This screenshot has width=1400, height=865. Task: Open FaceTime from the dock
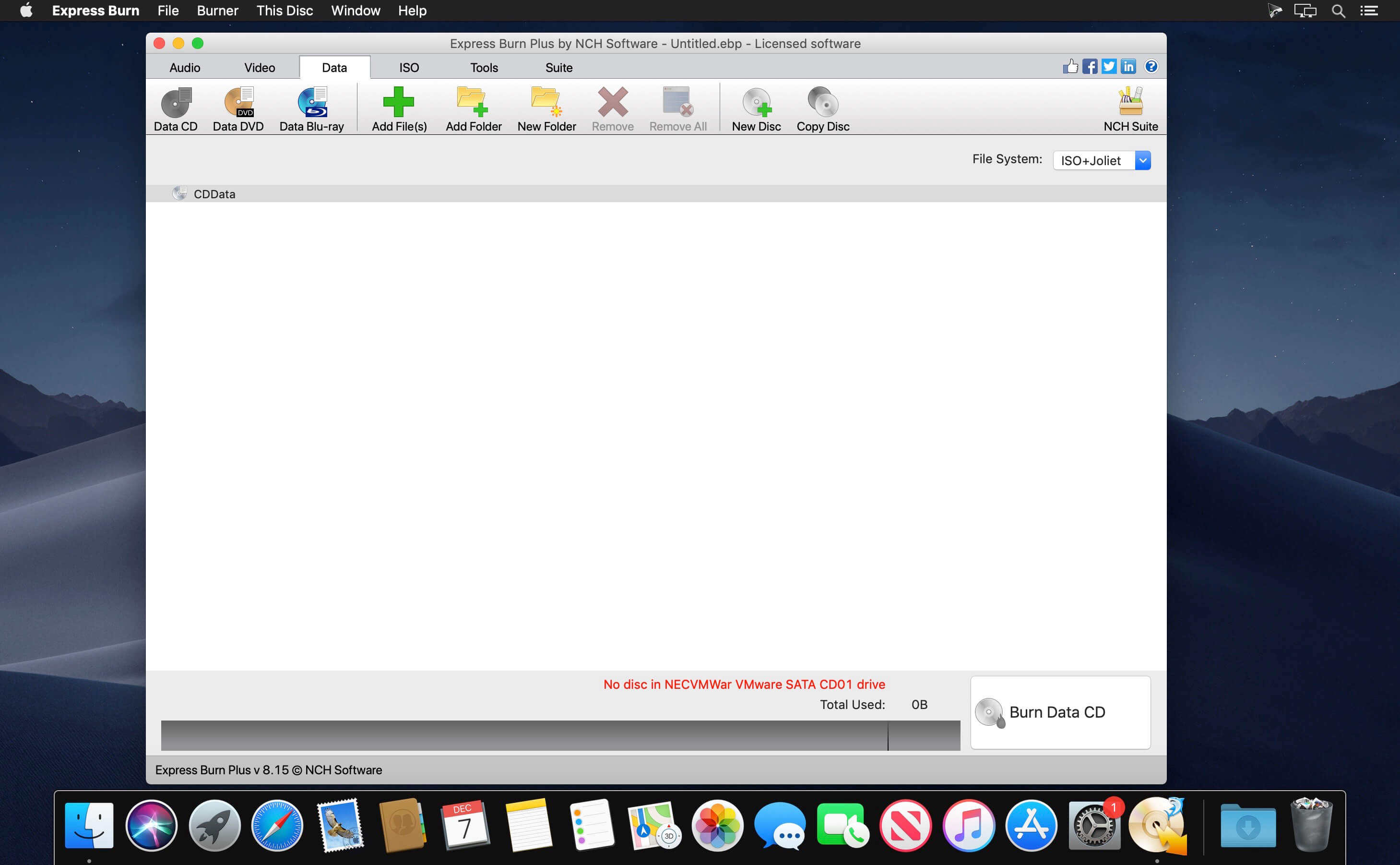click(842, 825)
